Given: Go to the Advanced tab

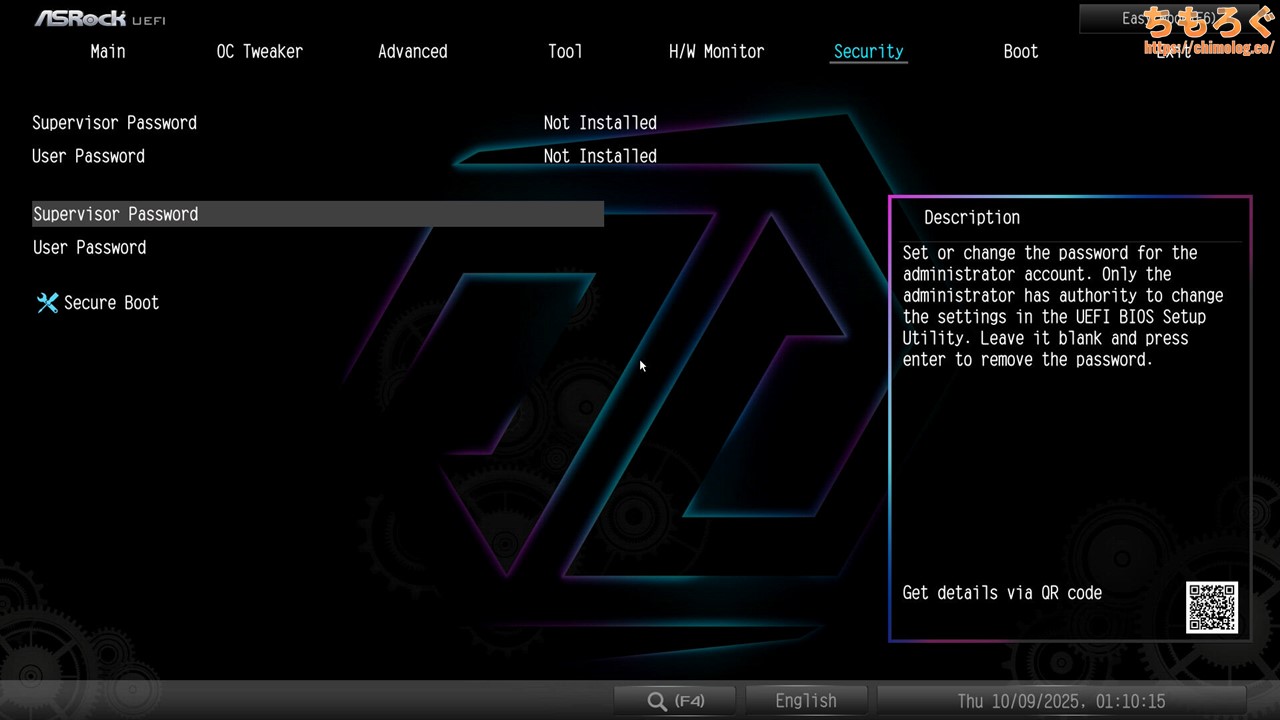Looking at the screenshot, I should (x=412, y=52).
